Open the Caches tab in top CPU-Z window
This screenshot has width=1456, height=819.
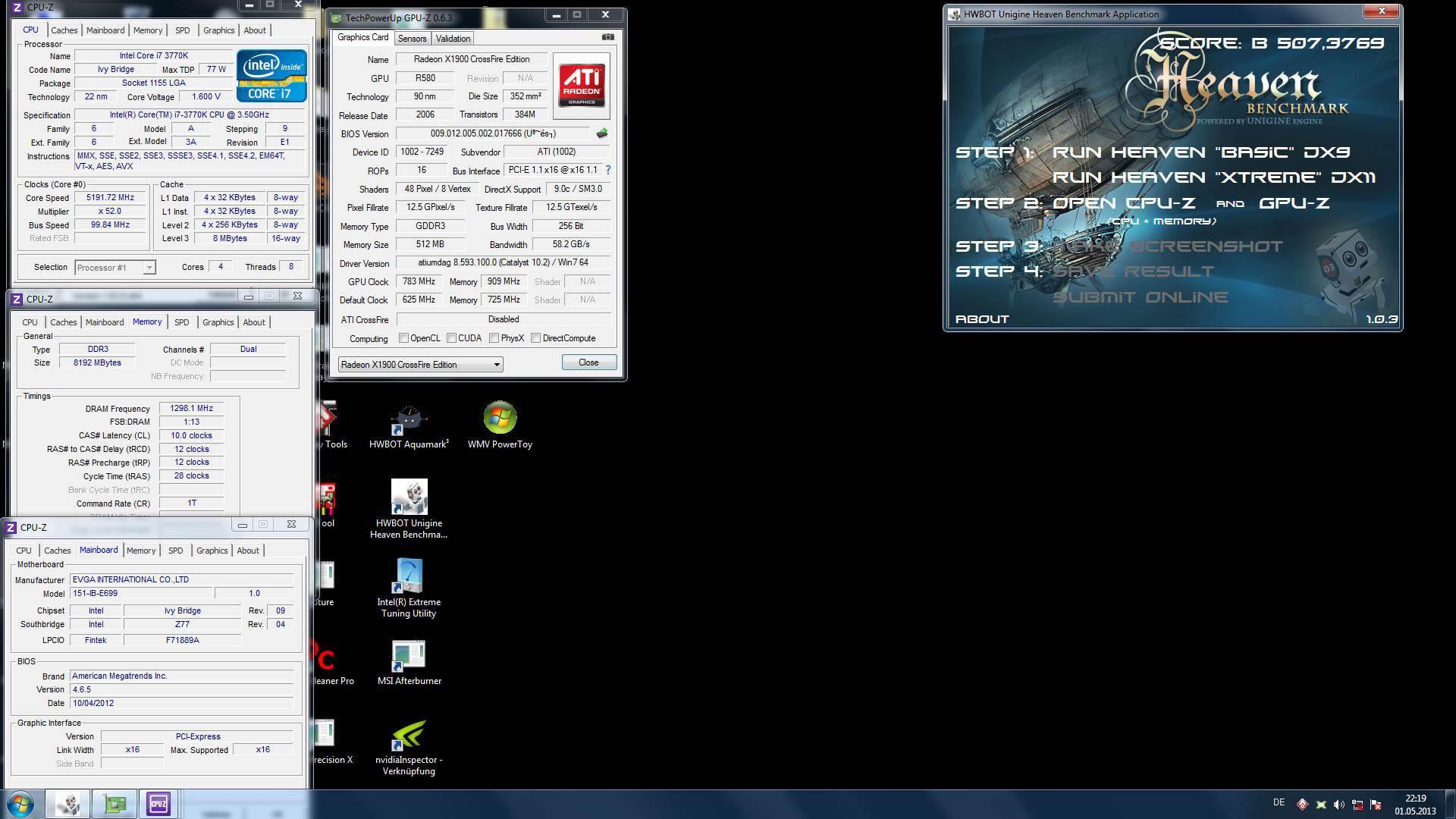[x=64, y=30]
